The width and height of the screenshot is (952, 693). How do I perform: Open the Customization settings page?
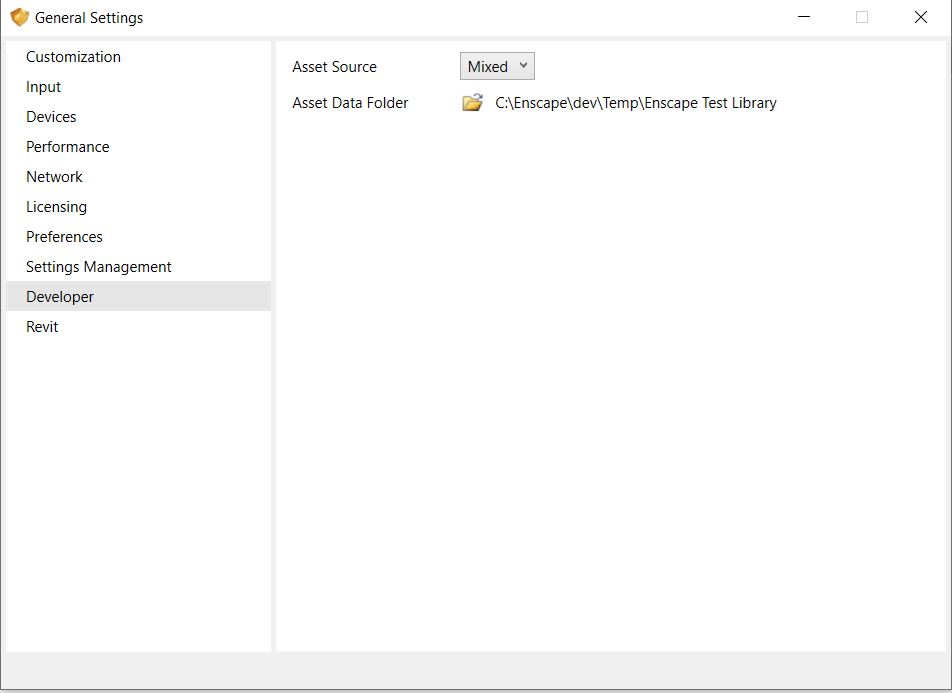click(138, 56)
